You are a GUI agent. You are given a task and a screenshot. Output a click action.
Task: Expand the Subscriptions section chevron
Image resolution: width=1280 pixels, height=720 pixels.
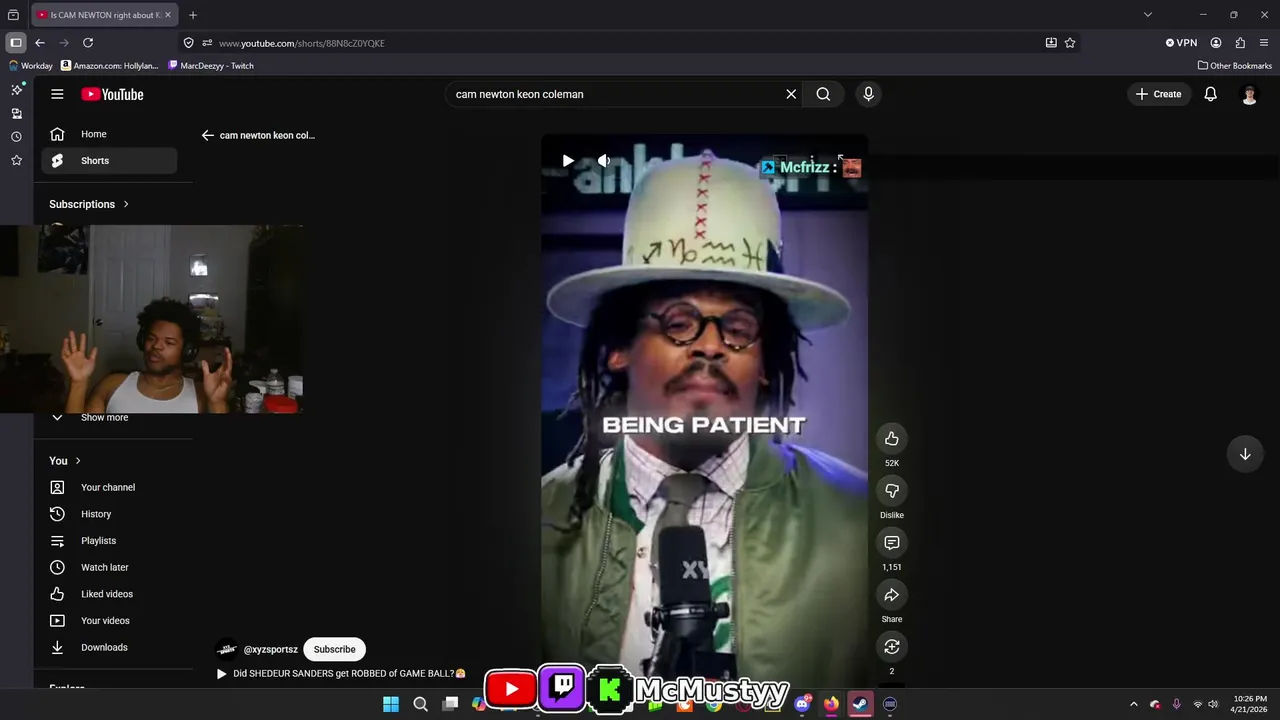coord(126,204)
